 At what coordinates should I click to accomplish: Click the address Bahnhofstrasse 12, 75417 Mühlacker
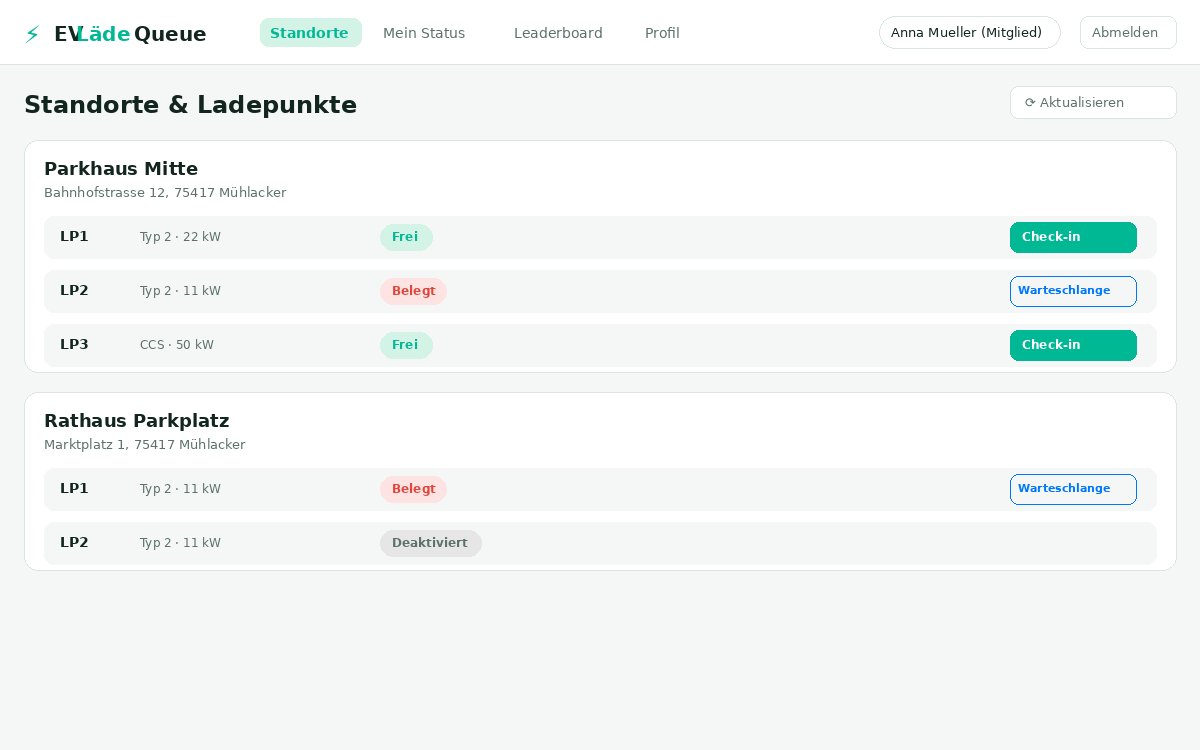coord(165,193)
